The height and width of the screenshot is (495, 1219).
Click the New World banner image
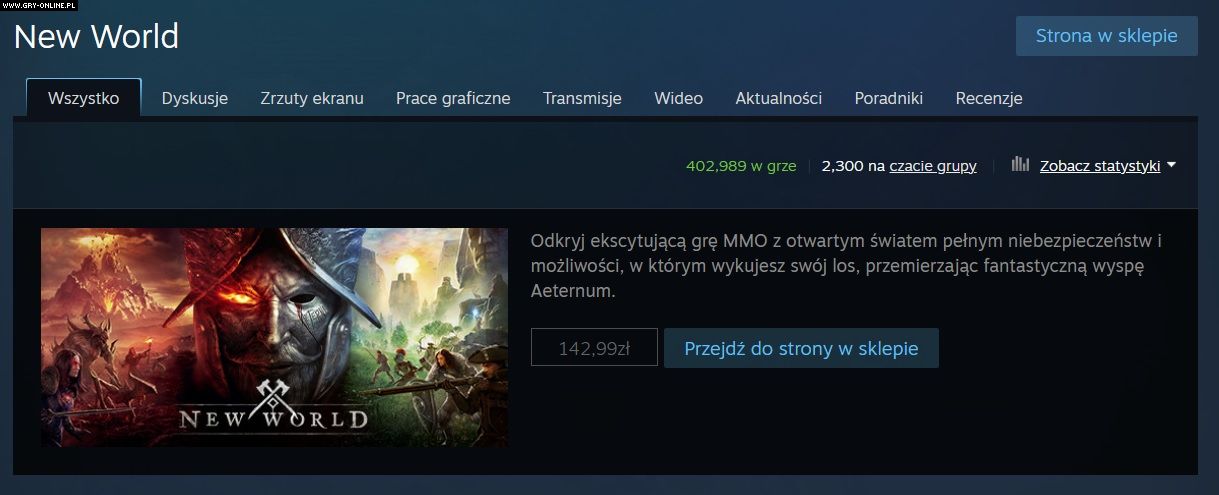click(274, 337)
